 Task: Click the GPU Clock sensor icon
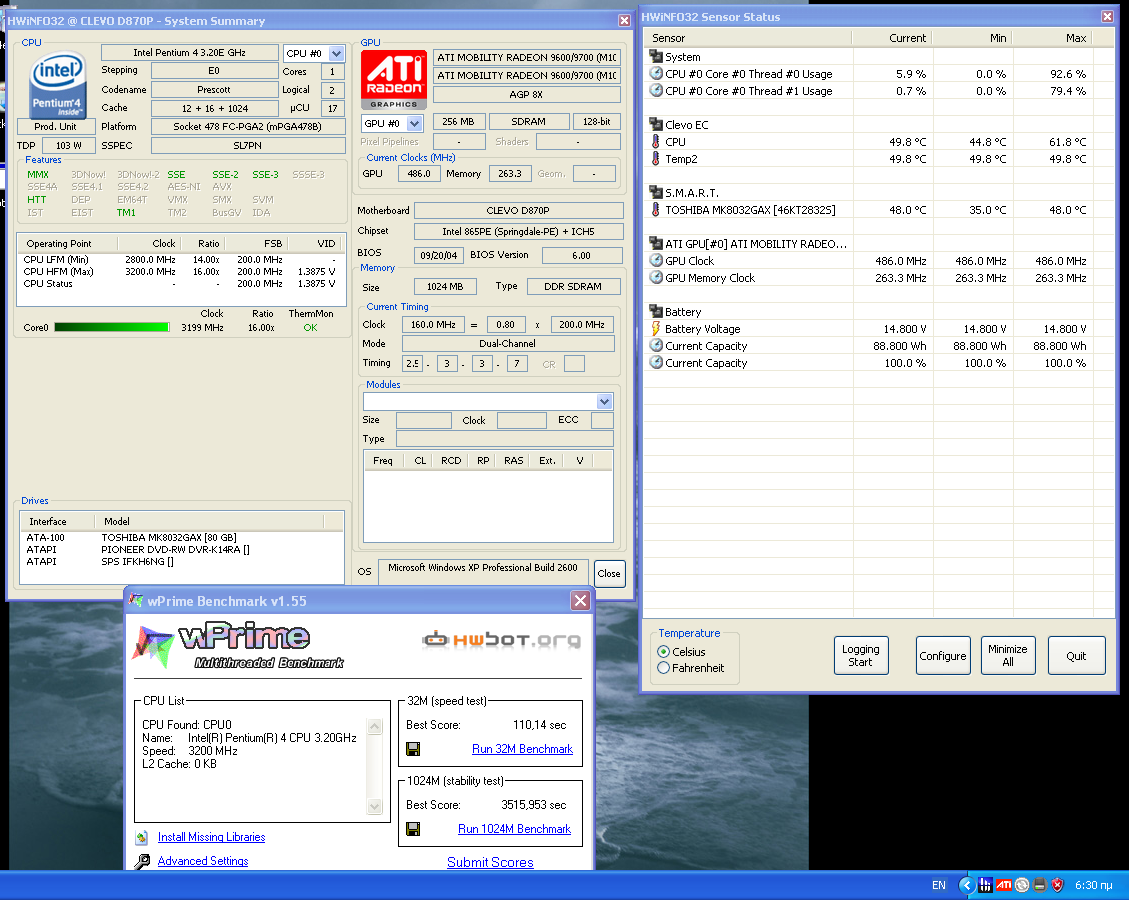coord(656,261)
